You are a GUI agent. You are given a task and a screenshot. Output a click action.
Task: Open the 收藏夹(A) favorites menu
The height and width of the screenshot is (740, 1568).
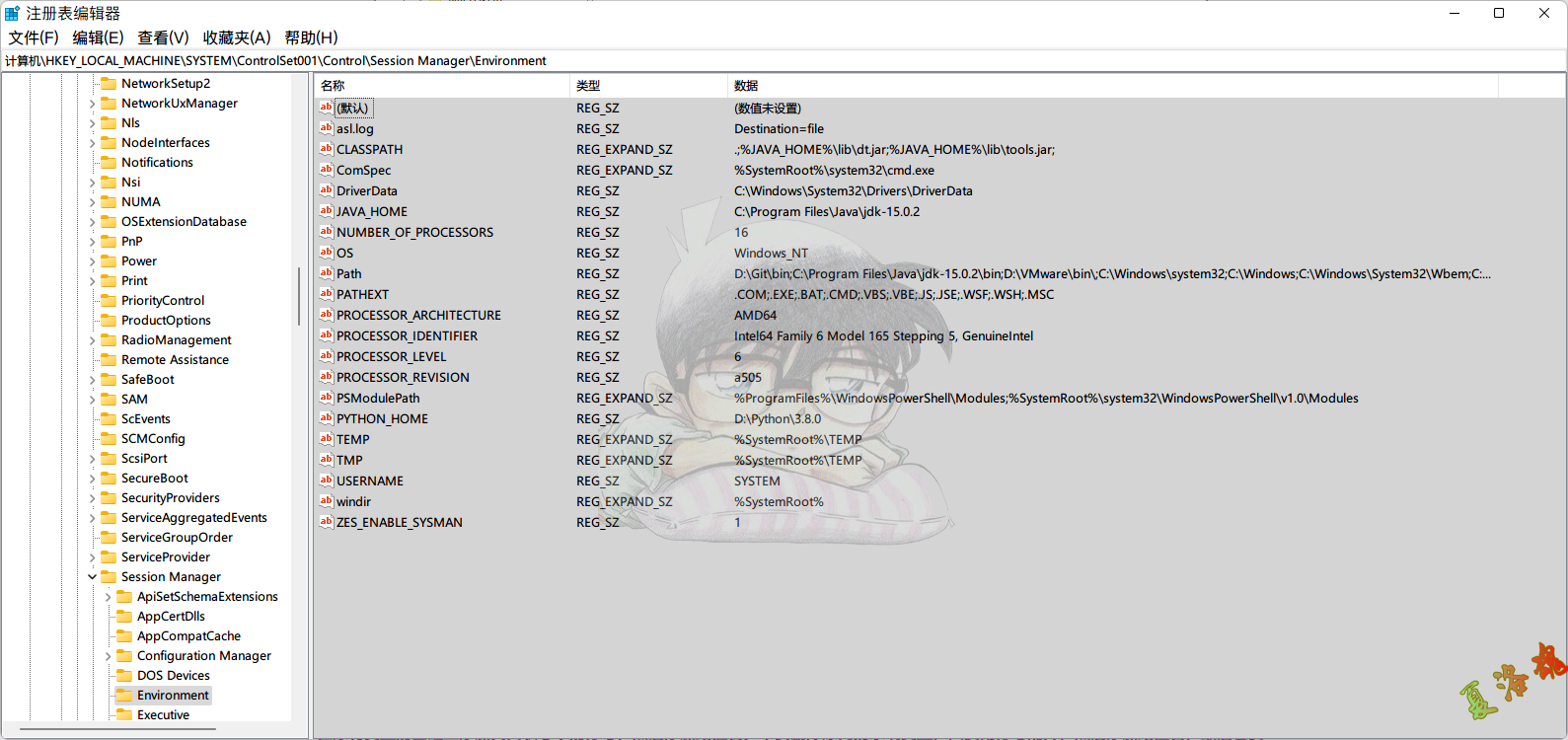click(x=237, y=37)
